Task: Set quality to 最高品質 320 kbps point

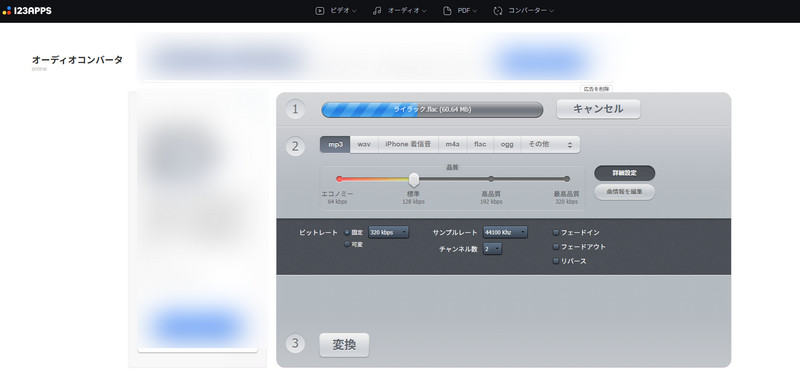Action: 567,179
